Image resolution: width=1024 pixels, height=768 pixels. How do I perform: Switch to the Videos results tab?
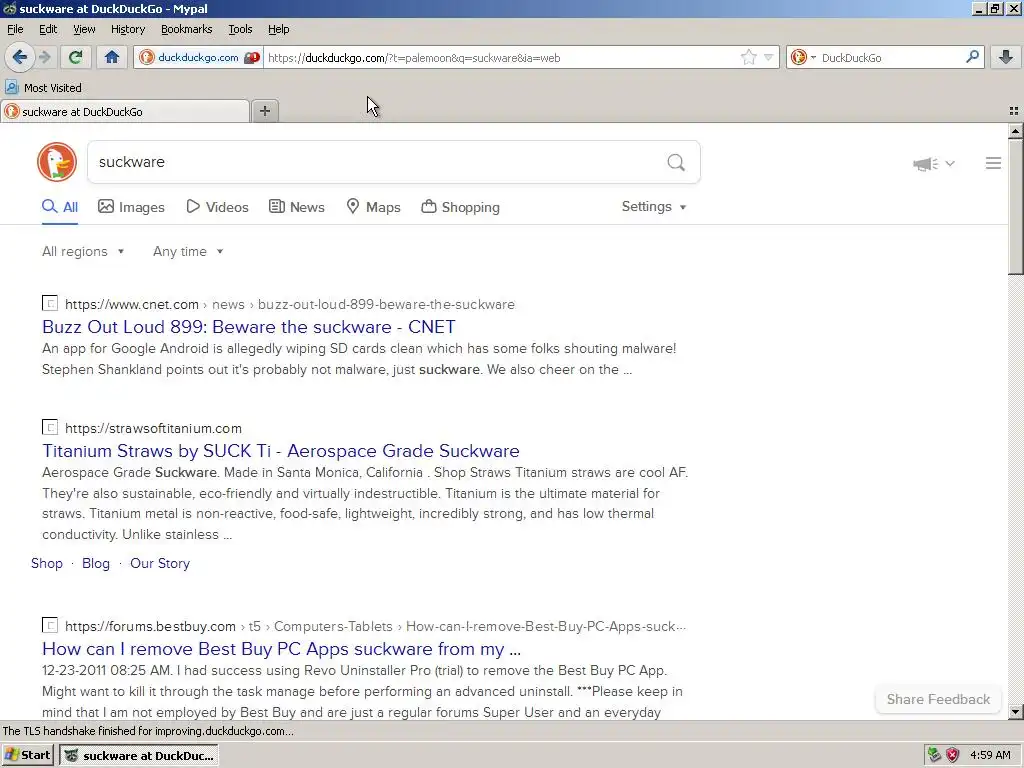(x=217, y=207)
